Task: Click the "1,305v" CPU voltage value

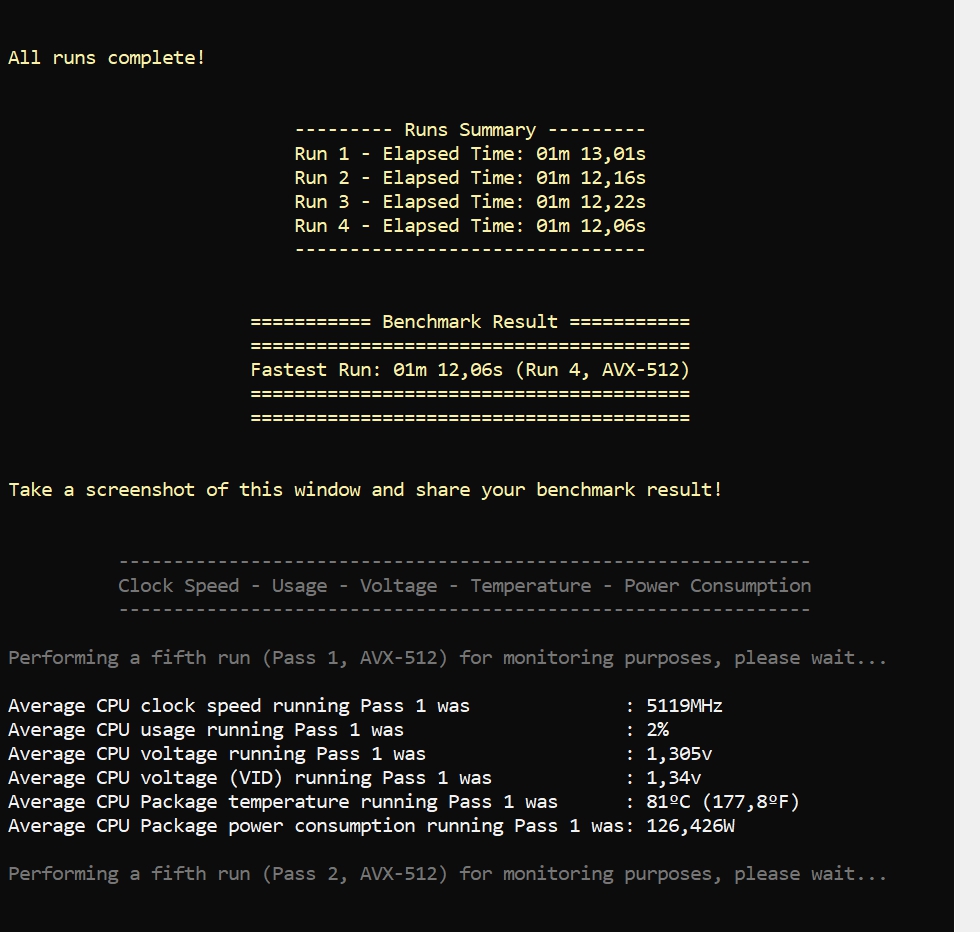Action: (x=679, y=754)
